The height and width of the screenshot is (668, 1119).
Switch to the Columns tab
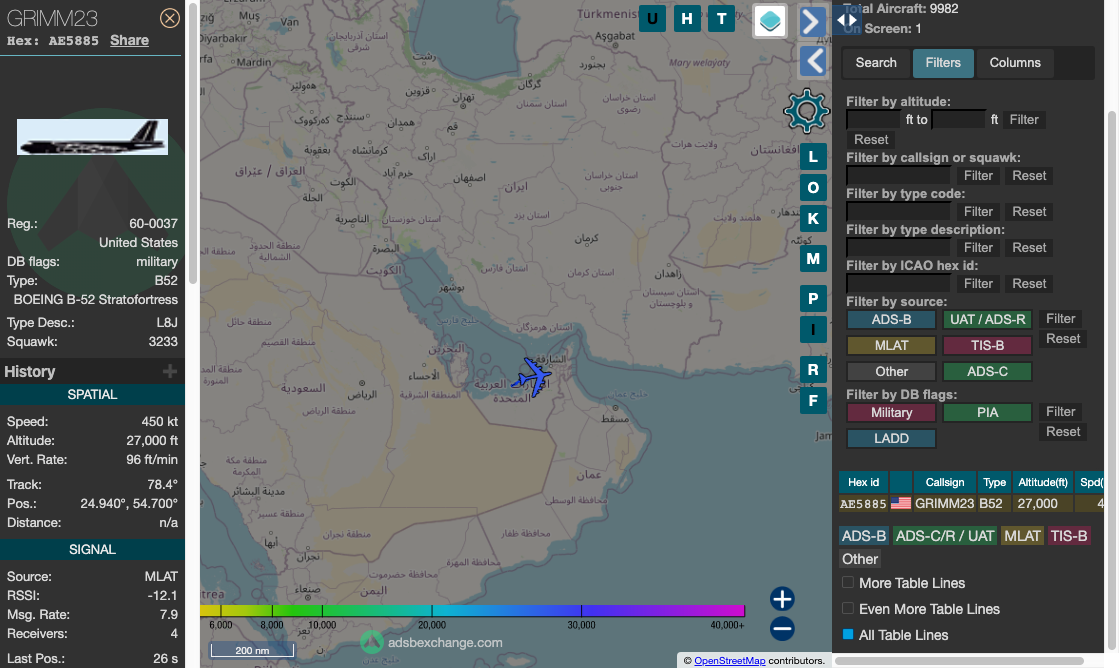(x=1015, y=63)
